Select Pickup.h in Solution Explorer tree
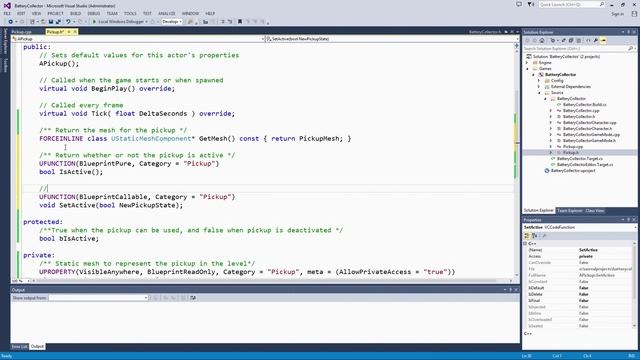This screenshot has width=640, height=360. pos(571,152)
